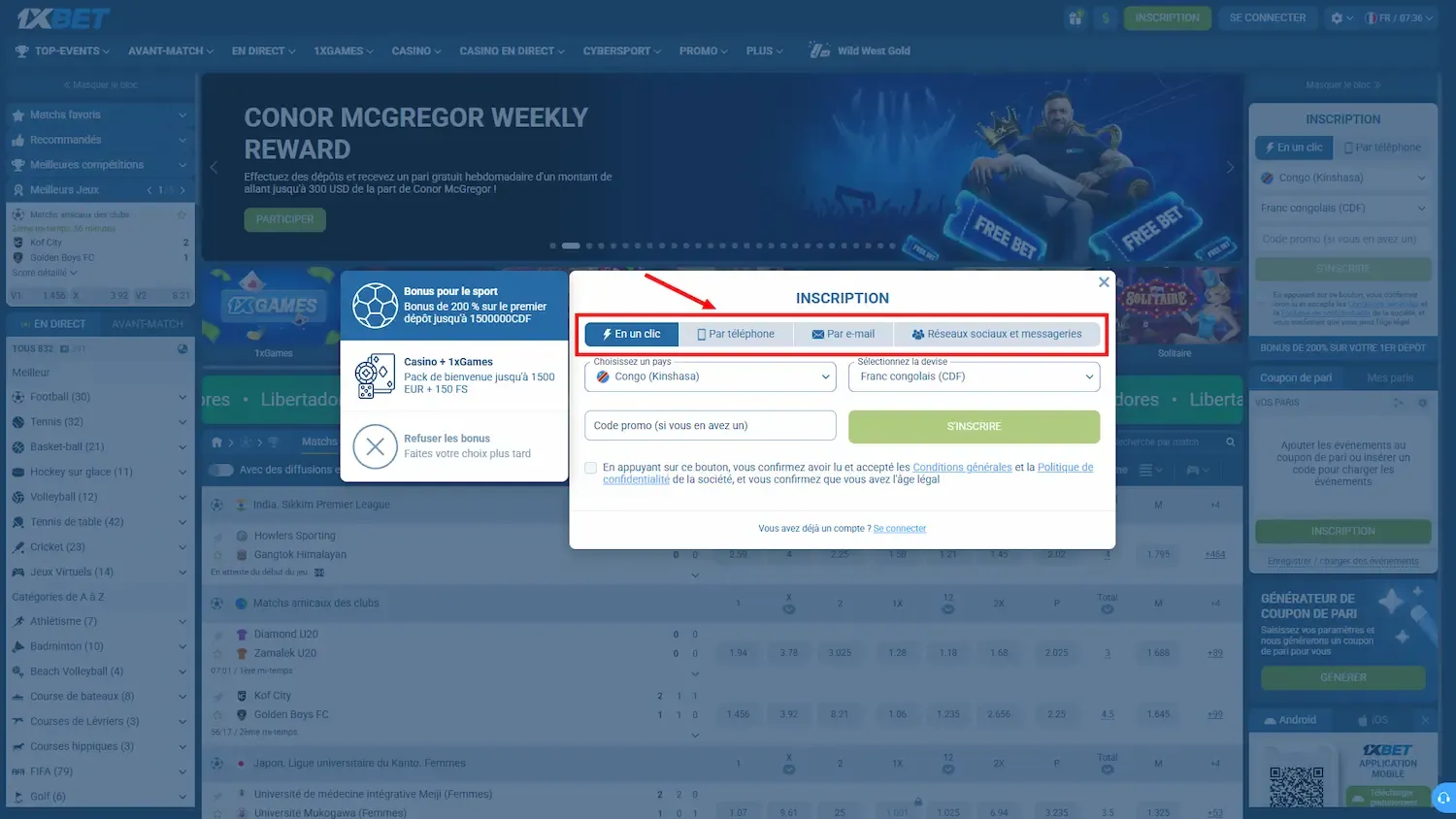This screenshot has height=819, width=1456.
Task: Click Courses hippiques icon in sidebar
Action: (18, 746)
